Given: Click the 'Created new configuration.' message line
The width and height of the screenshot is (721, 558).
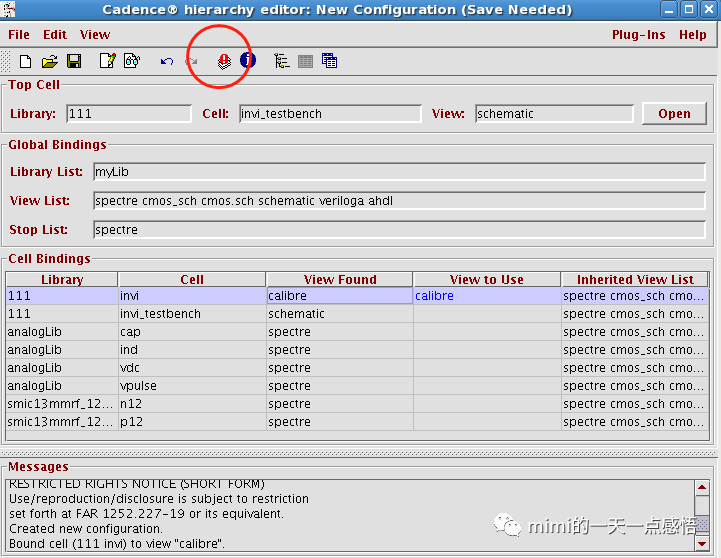Looking at the screenshot, I should pyautogui.click(x=86, y=529).
